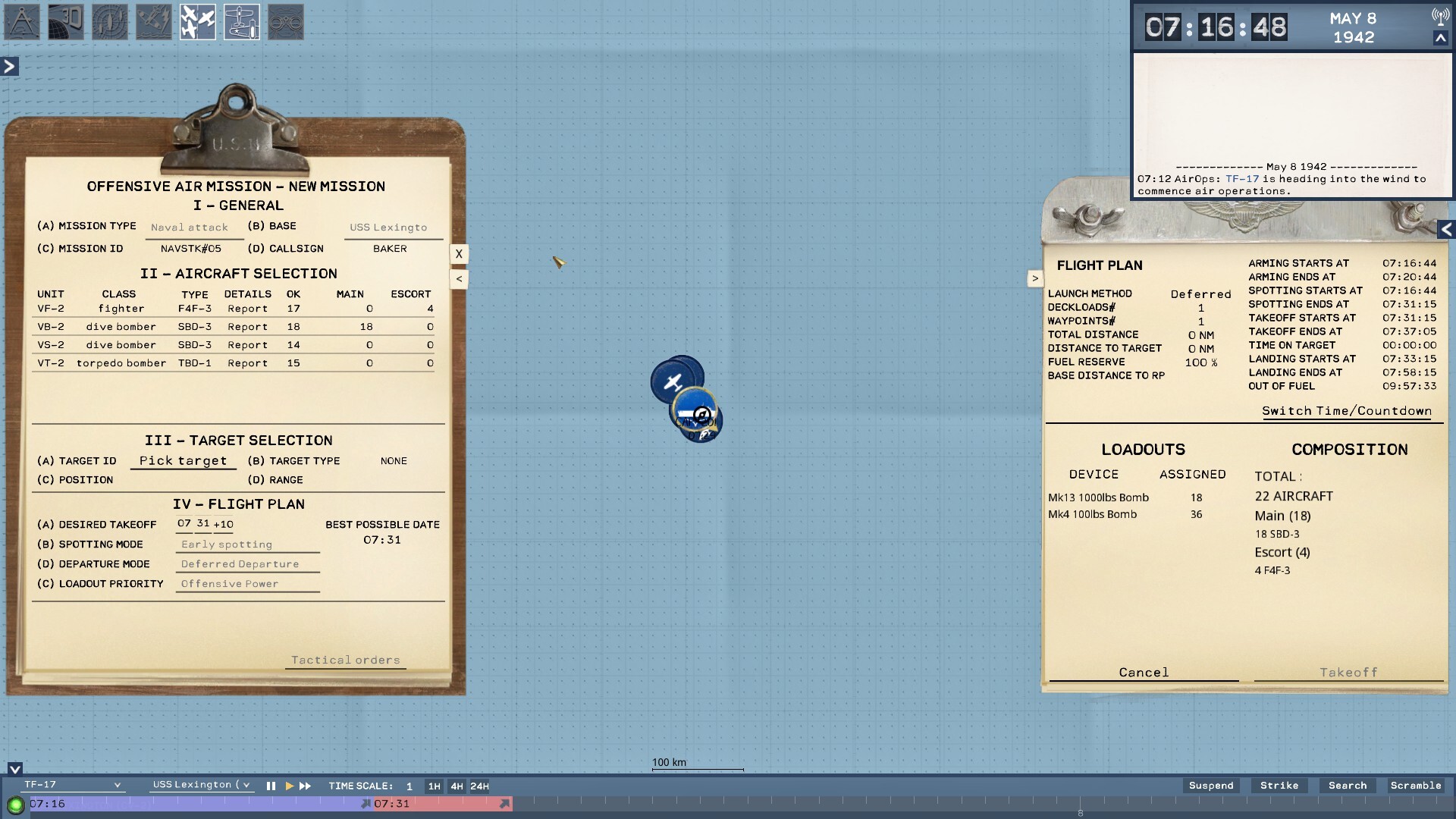Collapse the bottom bar with down chevron
Viewport: 1456px width, 819px height.
pos(14,769)
